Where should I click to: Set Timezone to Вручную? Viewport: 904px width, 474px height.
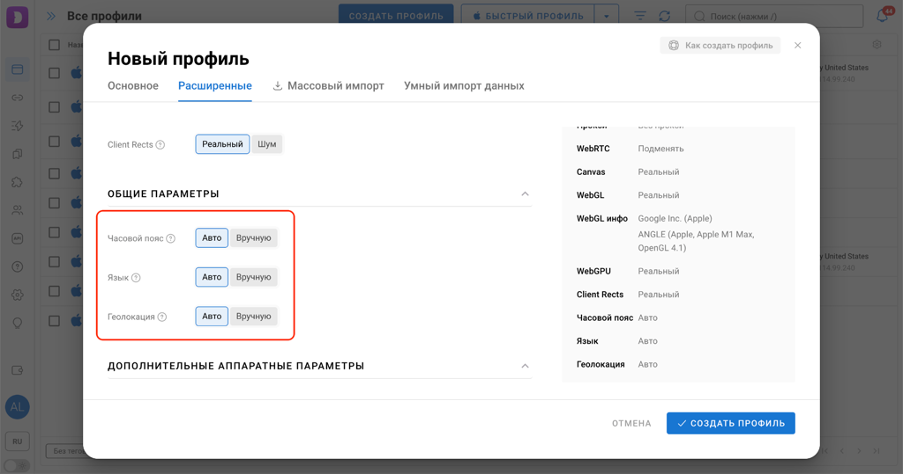(253, 238)
